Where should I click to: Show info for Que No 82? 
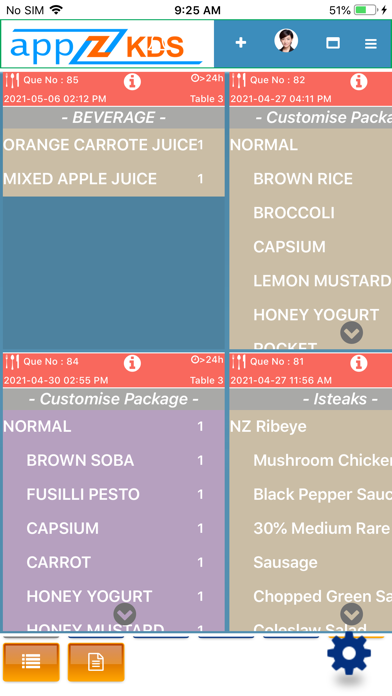pos(359,82)
